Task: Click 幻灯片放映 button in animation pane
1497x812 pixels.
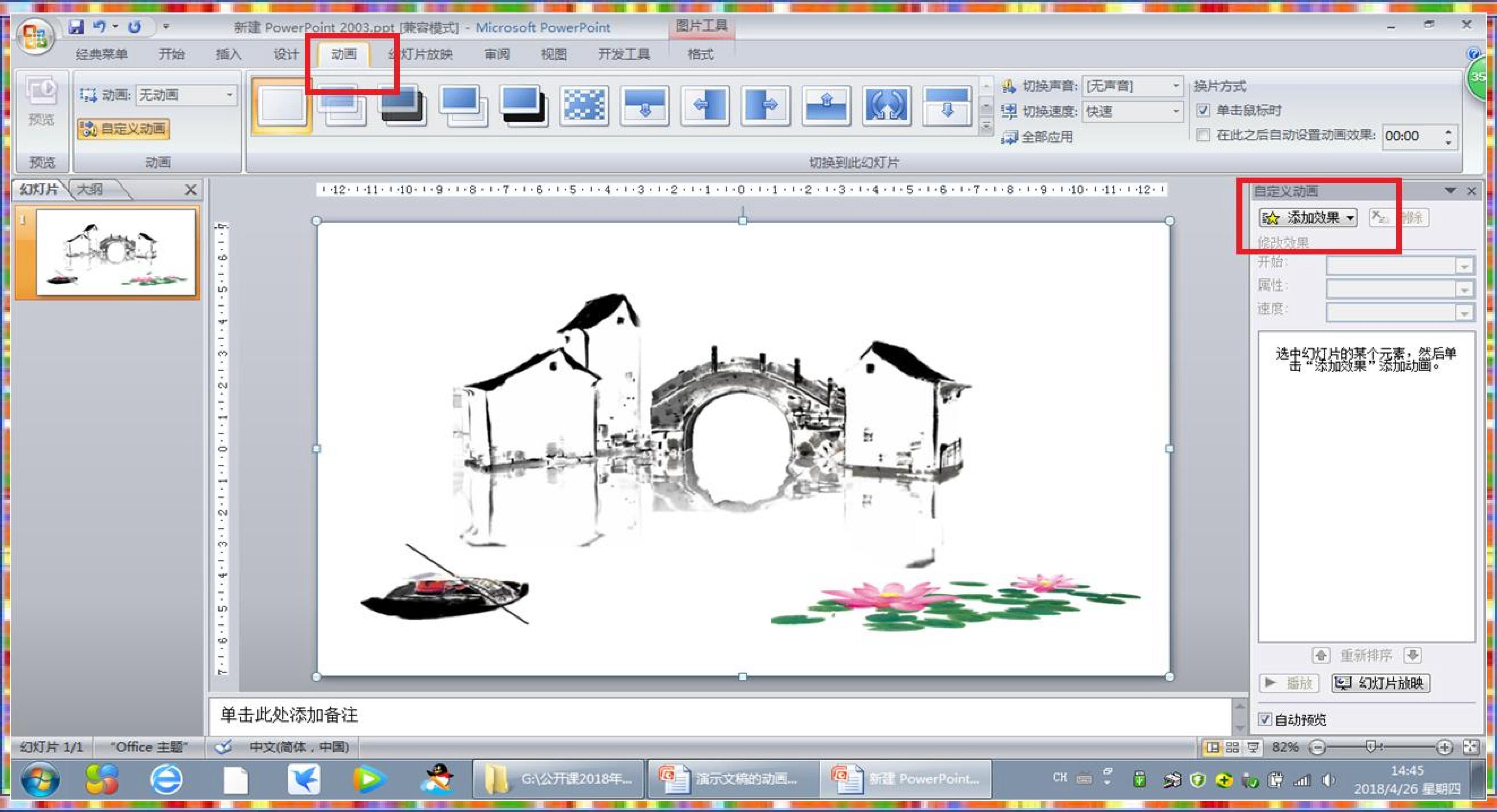Action: 1381,683
